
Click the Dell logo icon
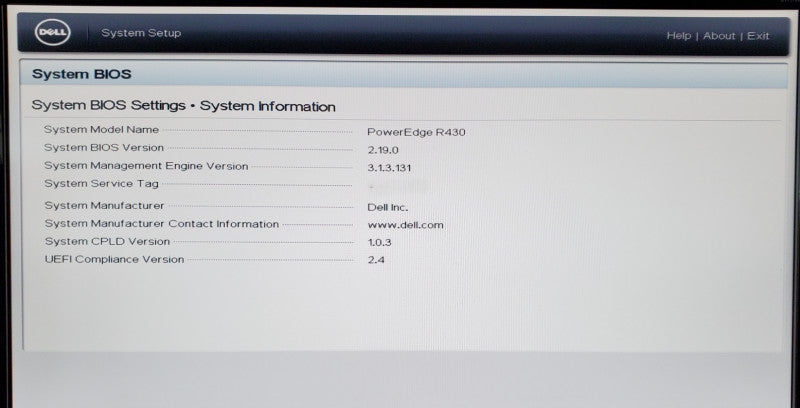(x=53, y=33)
